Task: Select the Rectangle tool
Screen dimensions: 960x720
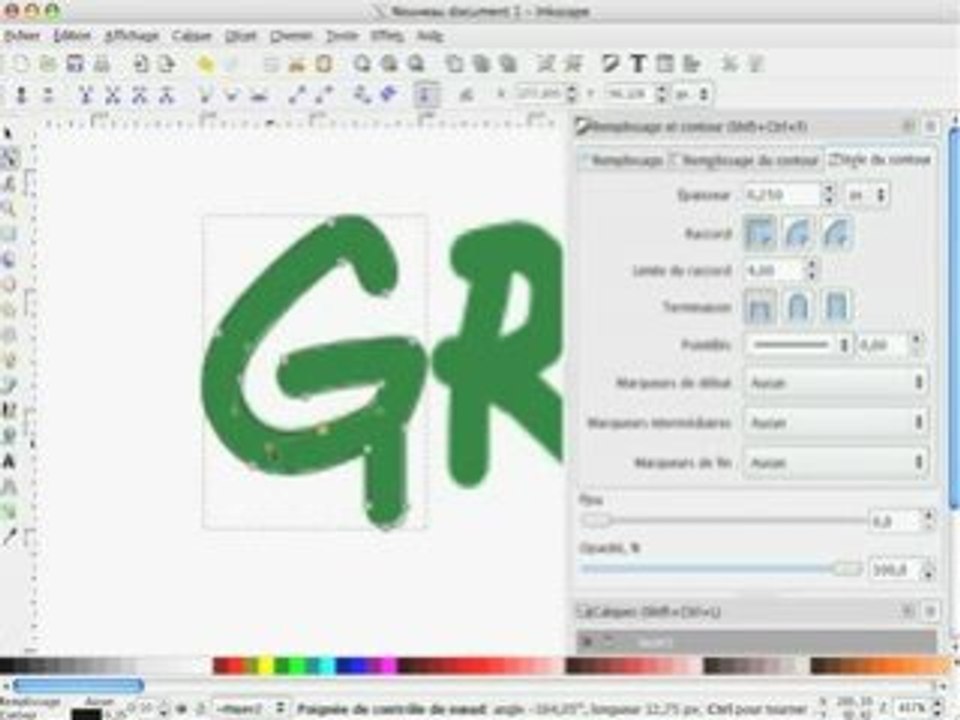Action: click(9, 234)
